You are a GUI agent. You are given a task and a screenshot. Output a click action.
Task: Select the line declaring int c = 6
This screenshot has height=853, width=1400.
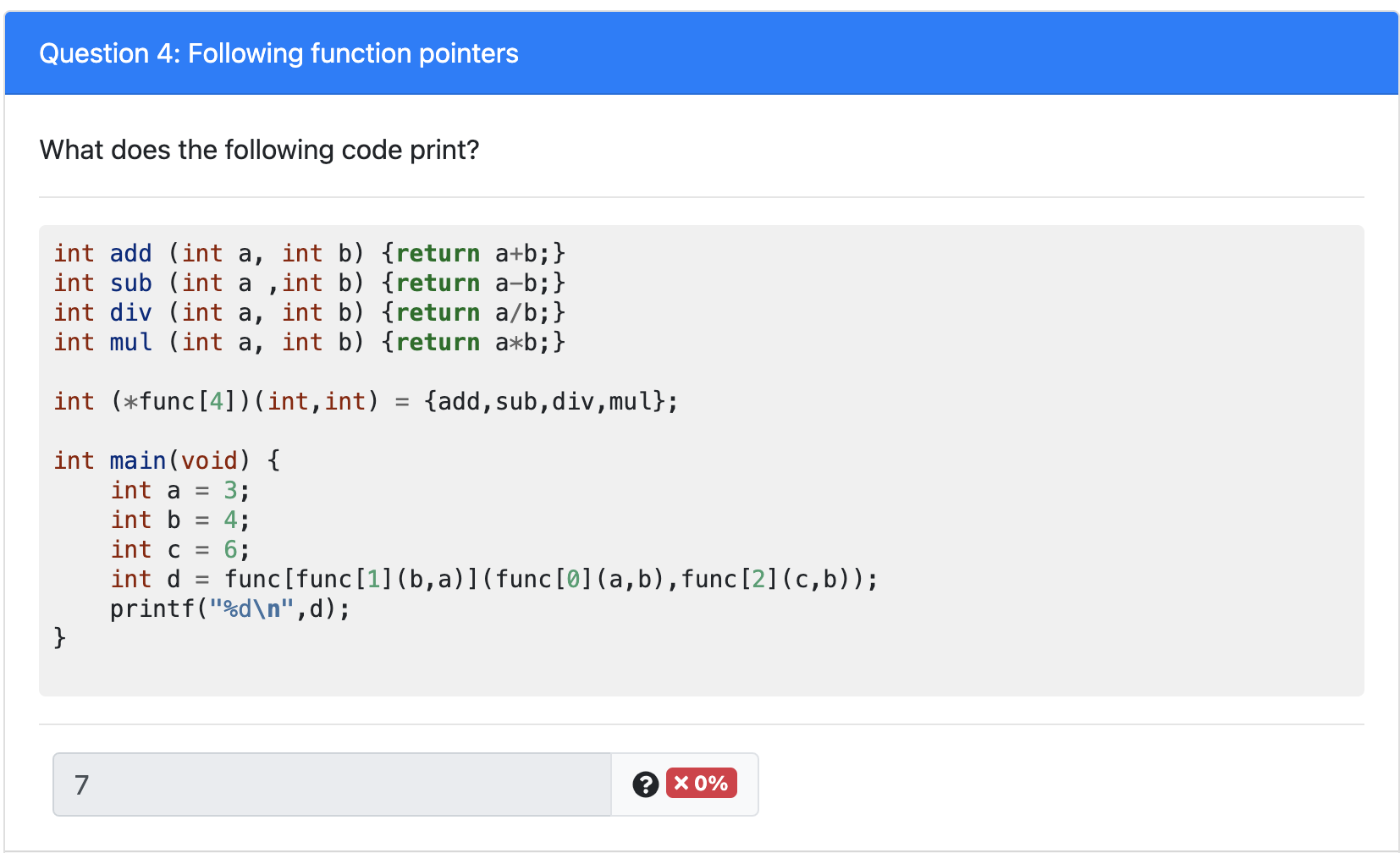click(179, 549)
